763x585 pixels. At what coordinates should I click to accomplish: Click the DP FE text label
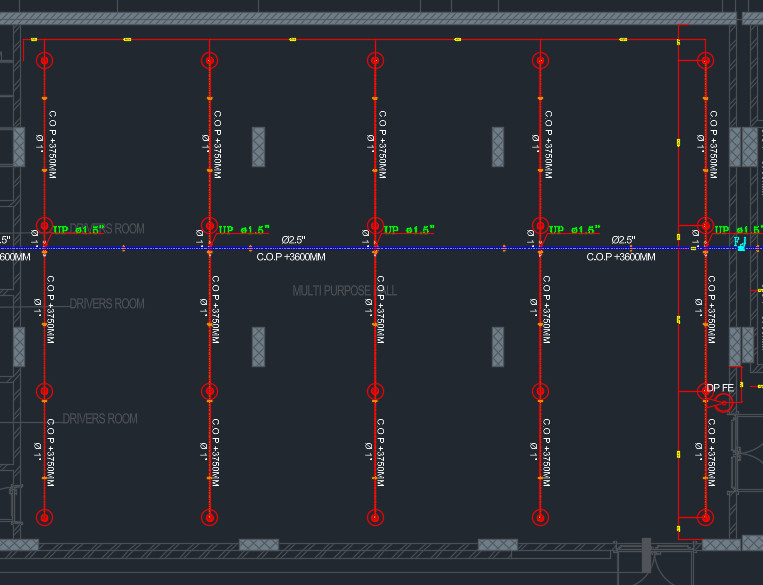pos(720,387)
